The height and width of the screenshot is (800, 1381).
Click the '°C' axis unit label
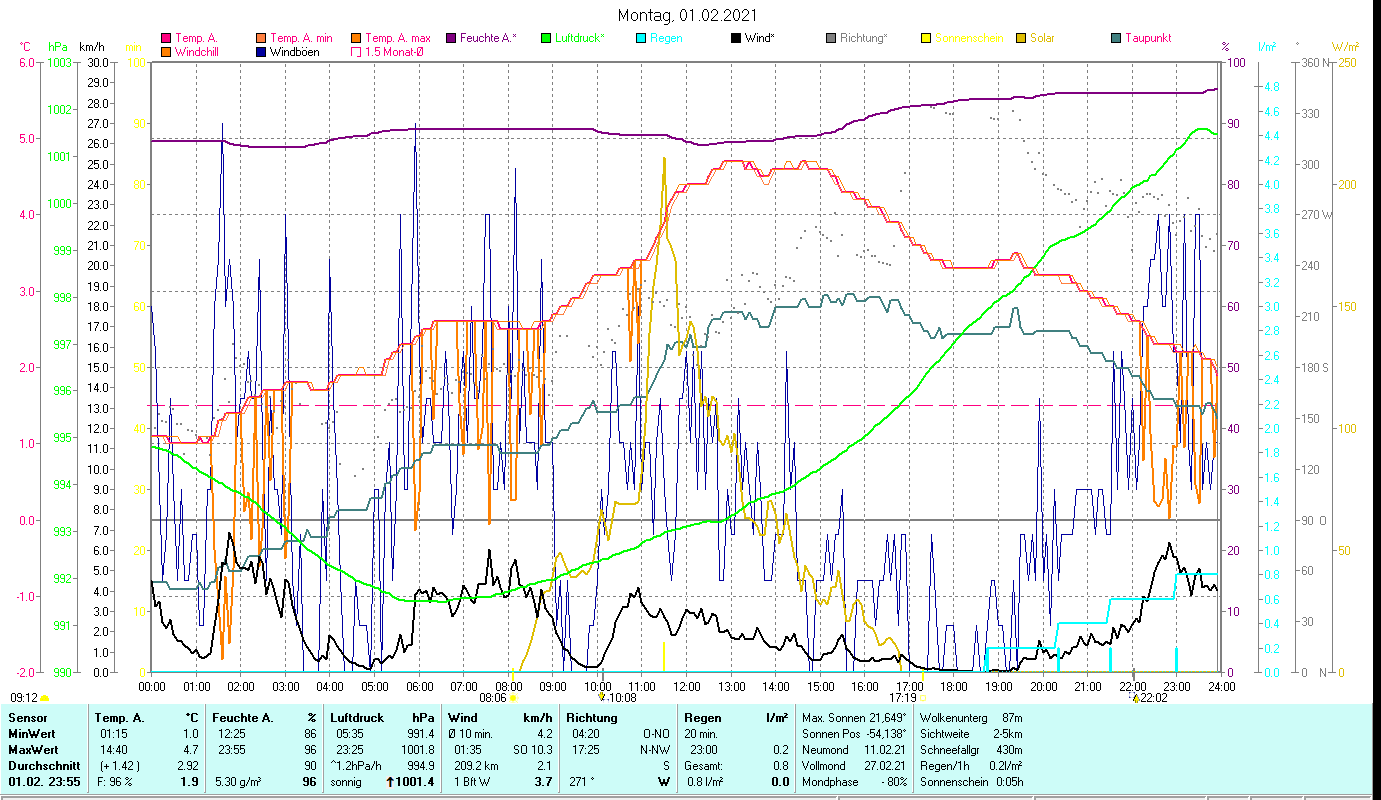click(25, 47)
